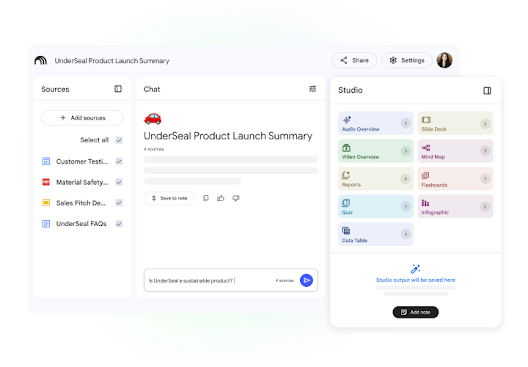Copy the chat response

tap(206, 198)
